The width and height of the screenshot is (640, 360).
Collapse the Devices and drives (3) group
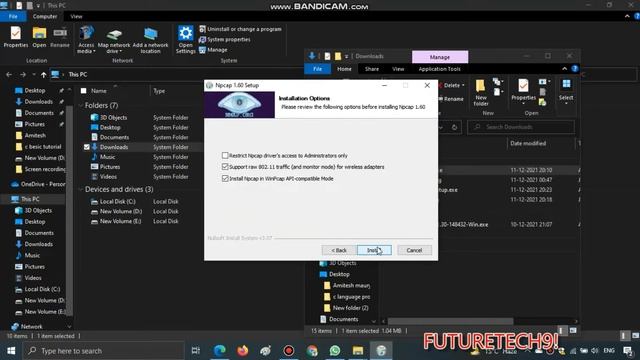pyautogui.click(x=80, y=189)
